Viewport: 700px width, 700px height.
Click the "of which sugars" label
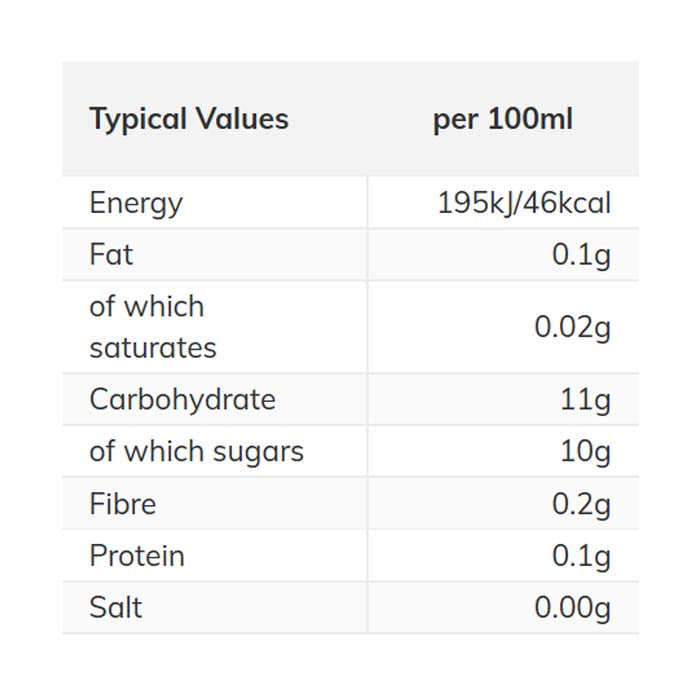[196, 451]
